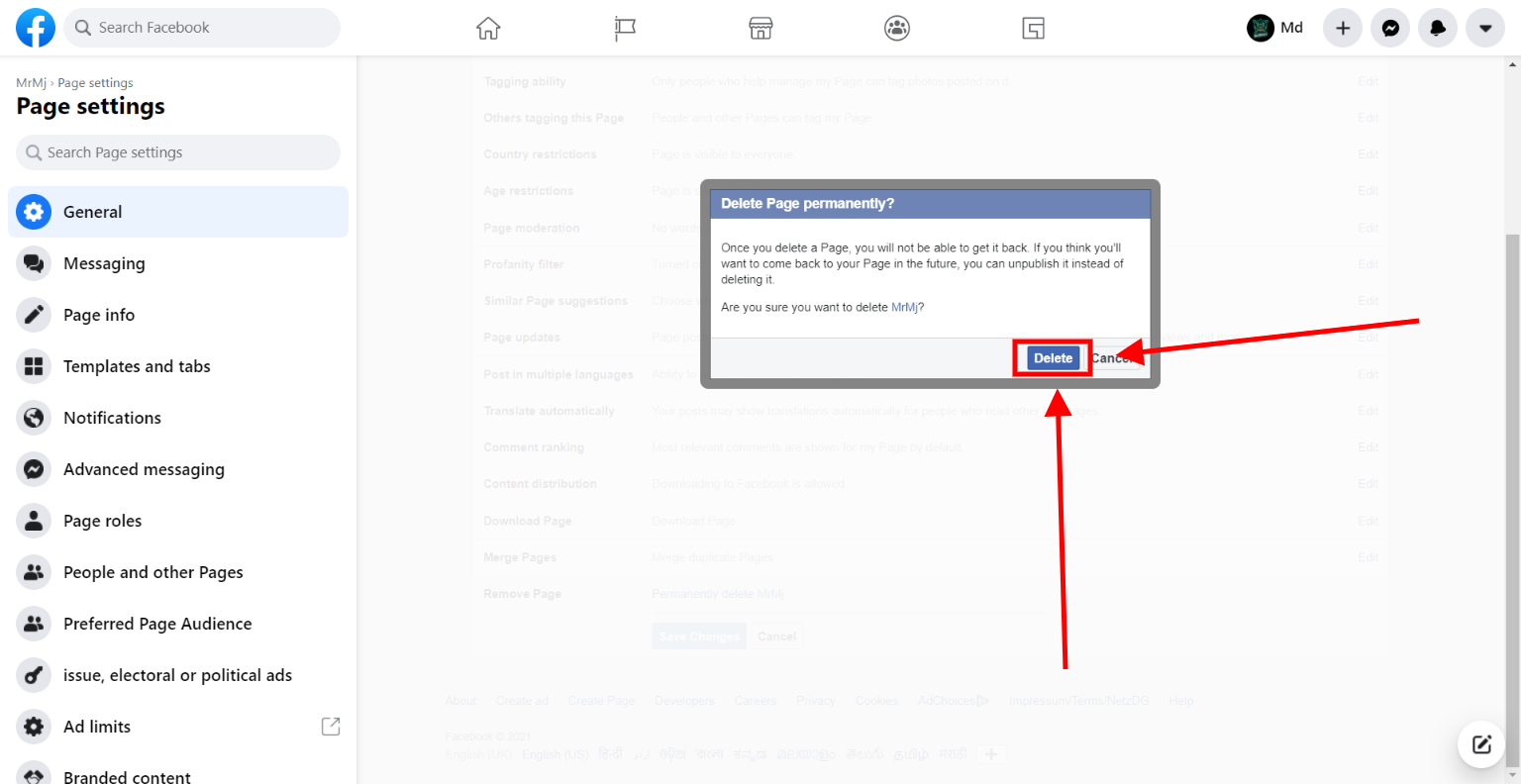Open the Marketplace storefront icon
The height and width of the screenshot is (784, 1521).
pos(760,28)
